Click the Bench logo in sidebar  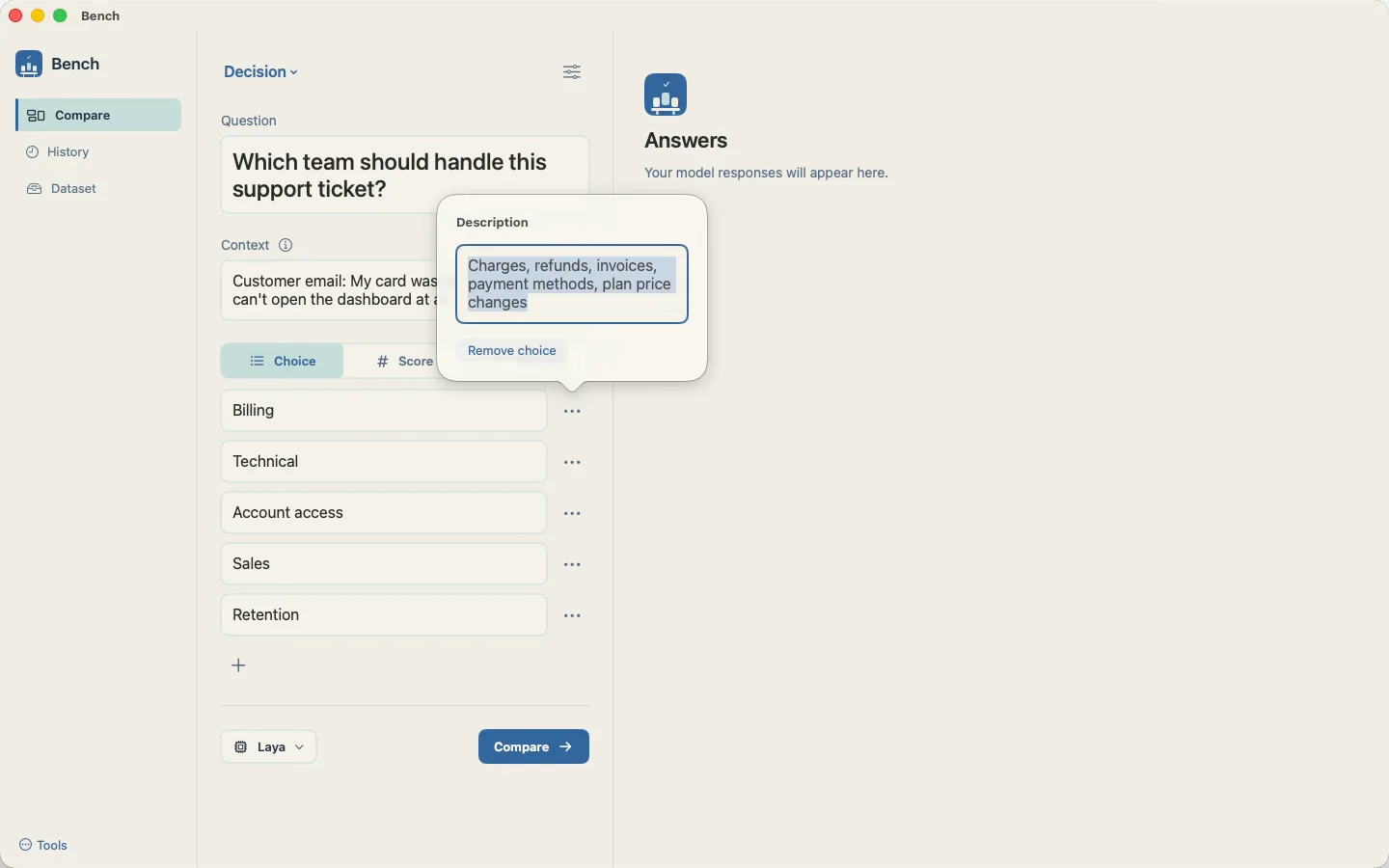(x=29, y=65)
